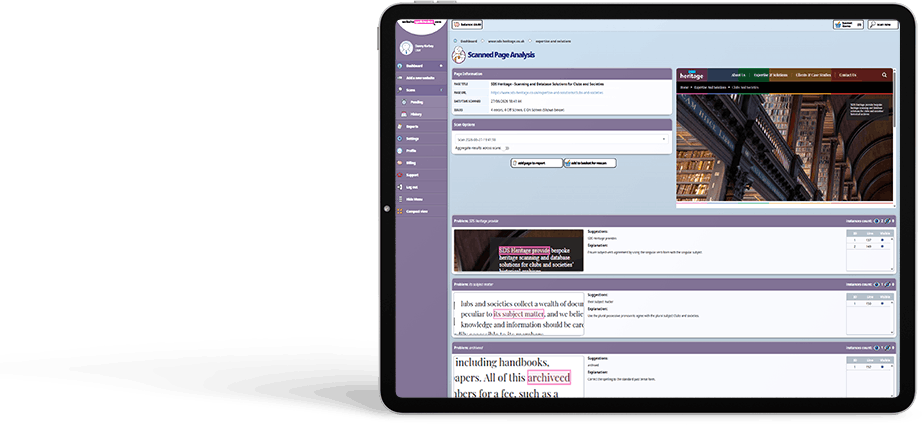
Task: Click the search icon in site preview
Action: click(x=884, y=75)
